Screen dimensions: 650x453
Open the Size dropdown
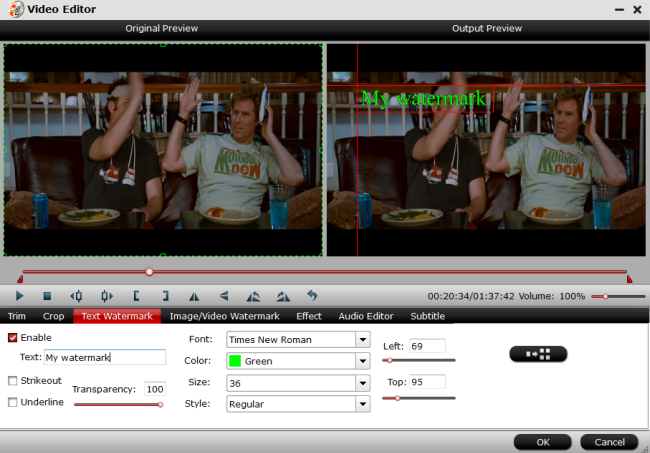click(x=363, y=383)
